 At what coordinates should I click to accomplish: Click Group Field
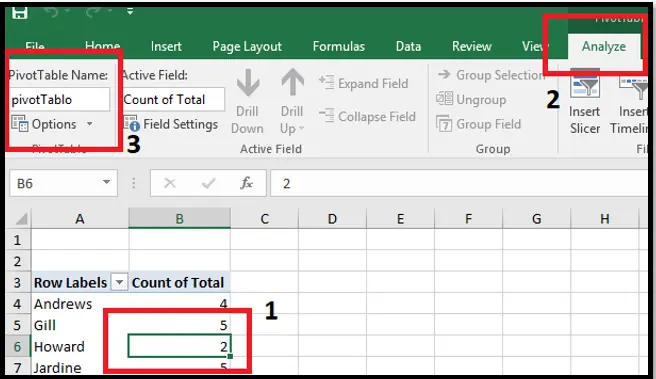pos(479,124)
